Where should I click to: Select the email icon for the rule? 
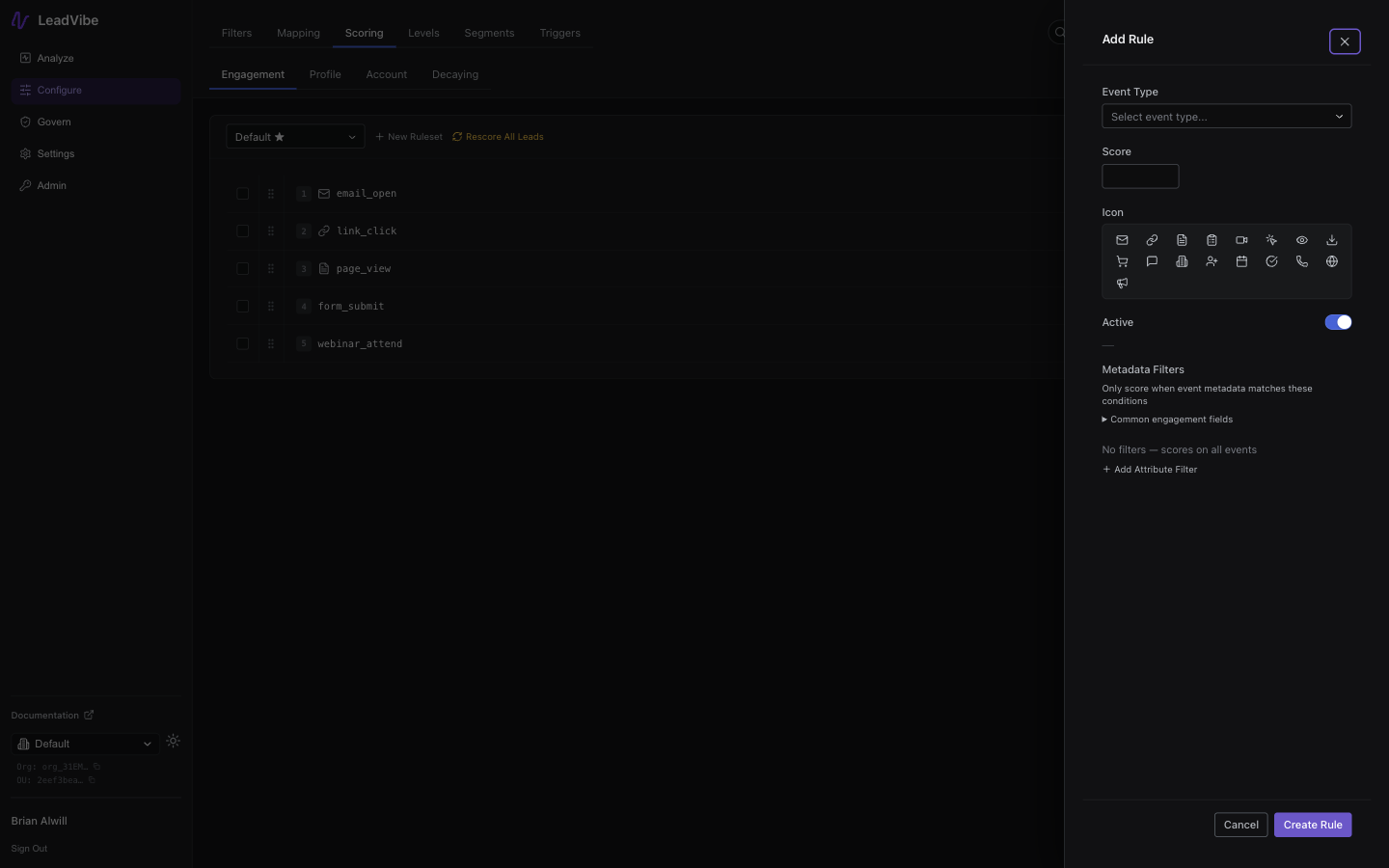coord(1122,240)
